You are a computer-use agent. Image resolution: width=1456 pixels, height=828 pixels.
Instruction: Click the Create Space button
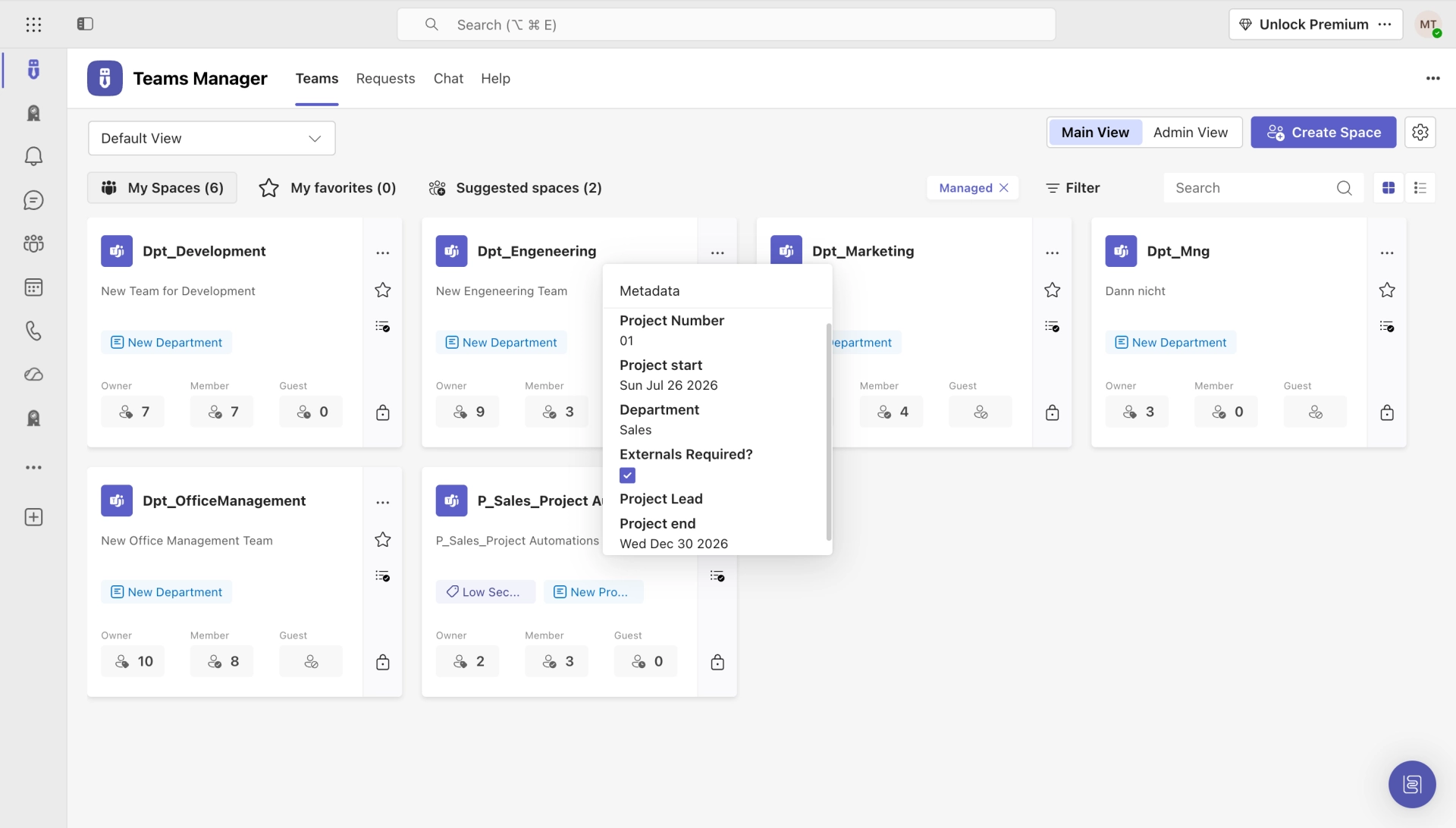point(1323,132)
